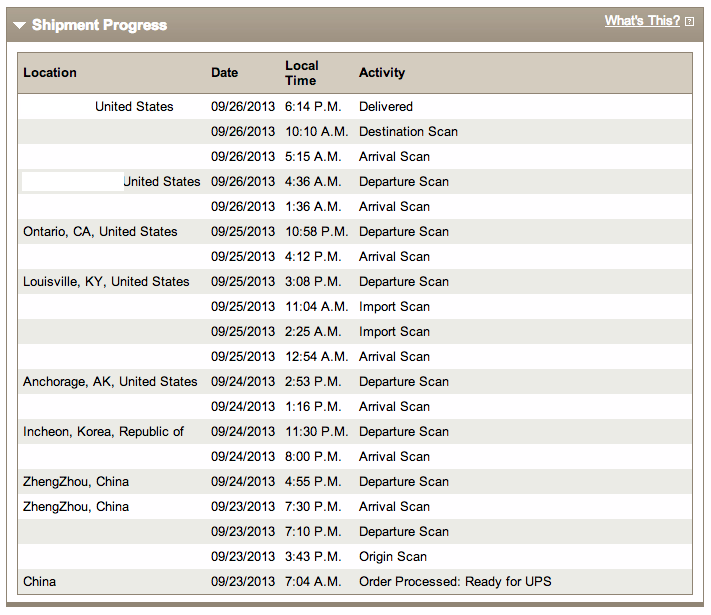Click the 6:14 P.M. delivery time

pyautogui.click(x=313, y=107)
